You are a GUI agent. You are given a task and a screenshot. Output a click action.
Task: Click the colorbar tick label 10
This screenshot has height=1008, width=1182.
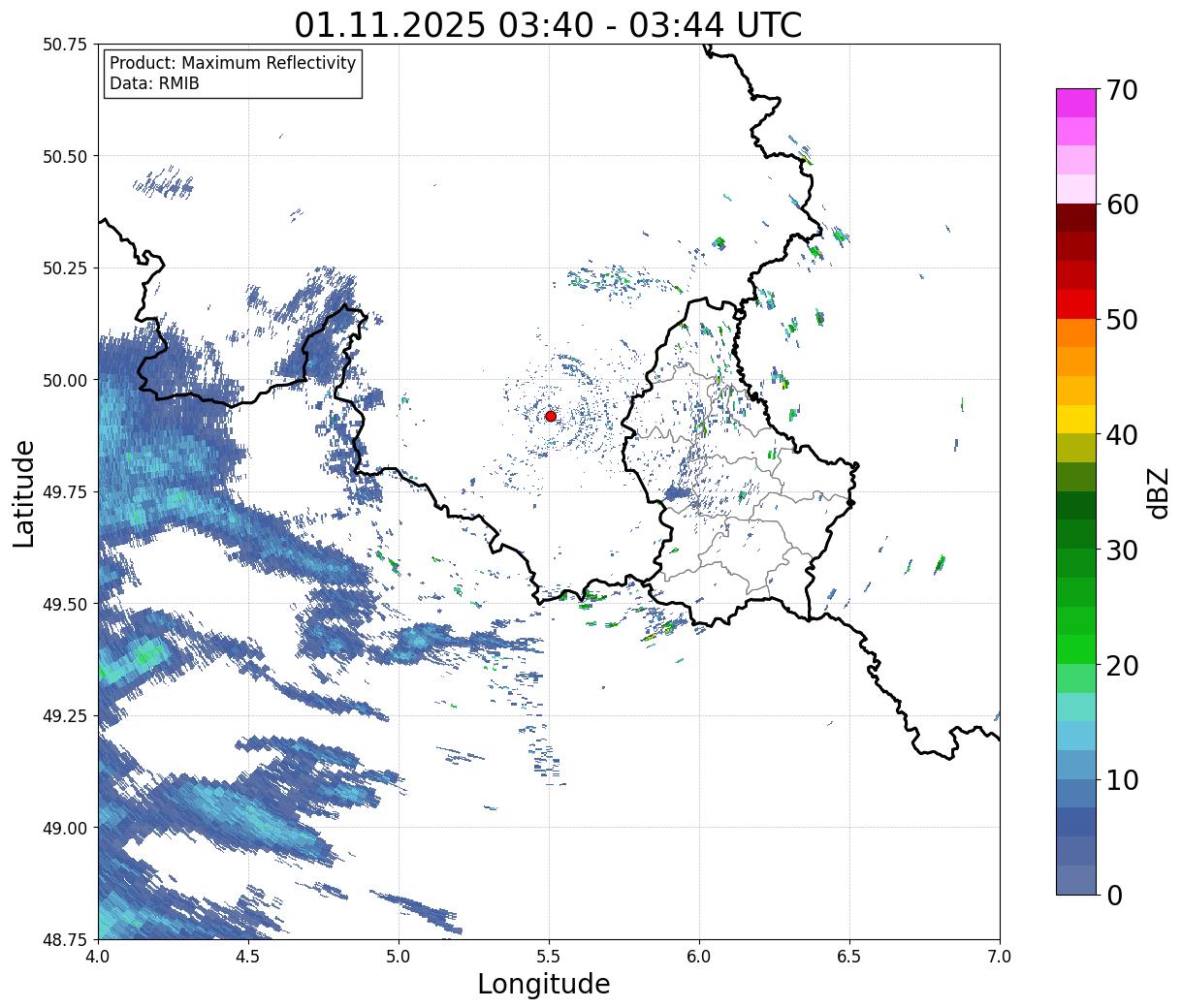[1122, 779]
